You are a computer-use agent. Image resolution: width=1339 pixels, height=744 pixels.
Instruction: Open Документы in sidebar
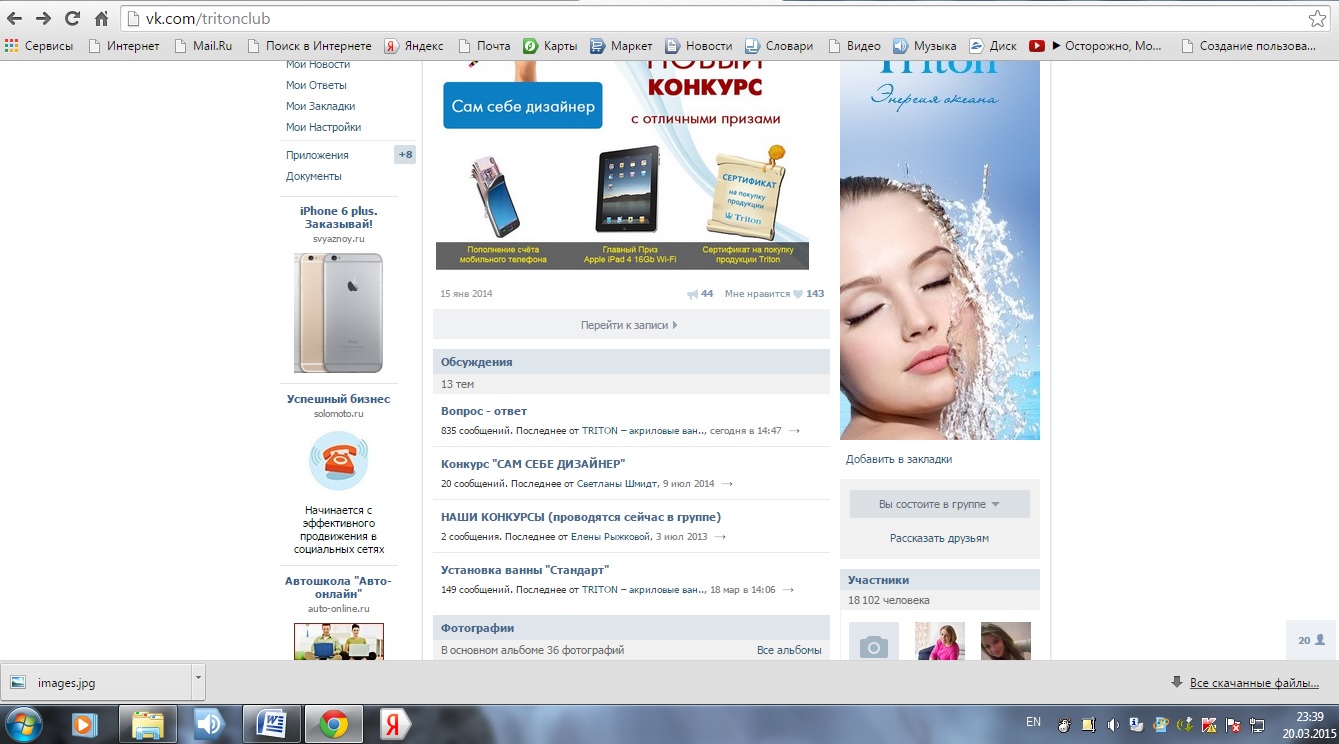313,176
